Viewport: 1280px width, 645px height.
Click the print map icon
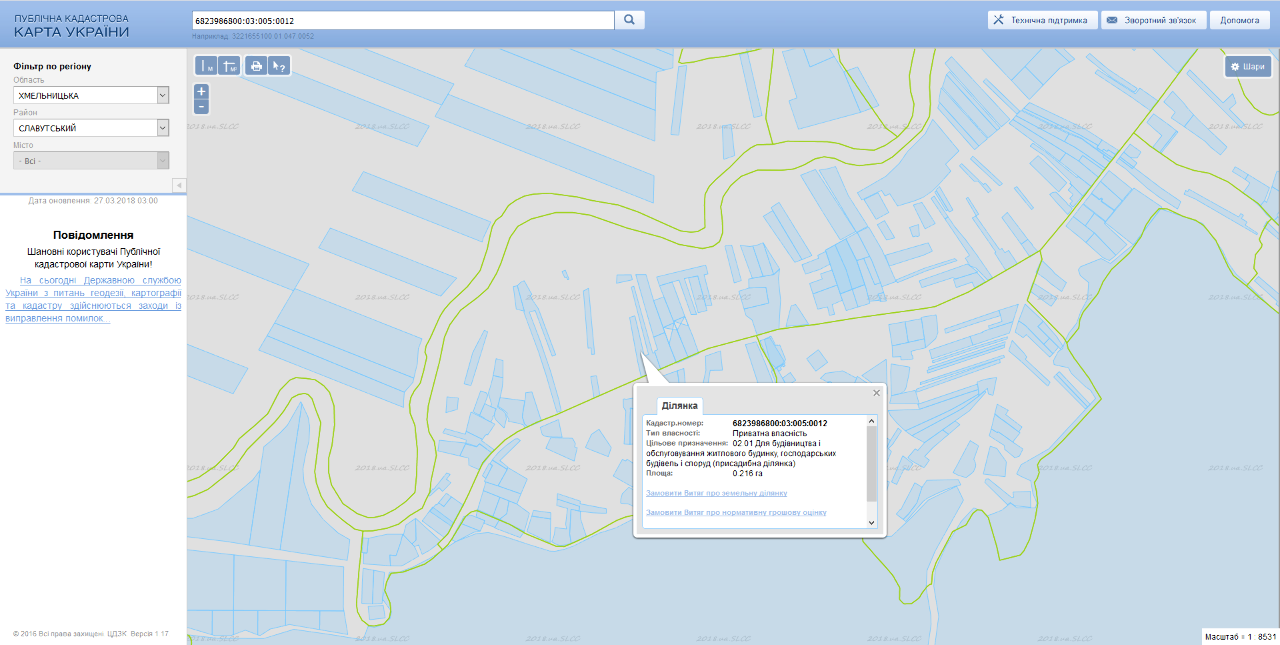point(256,66)
